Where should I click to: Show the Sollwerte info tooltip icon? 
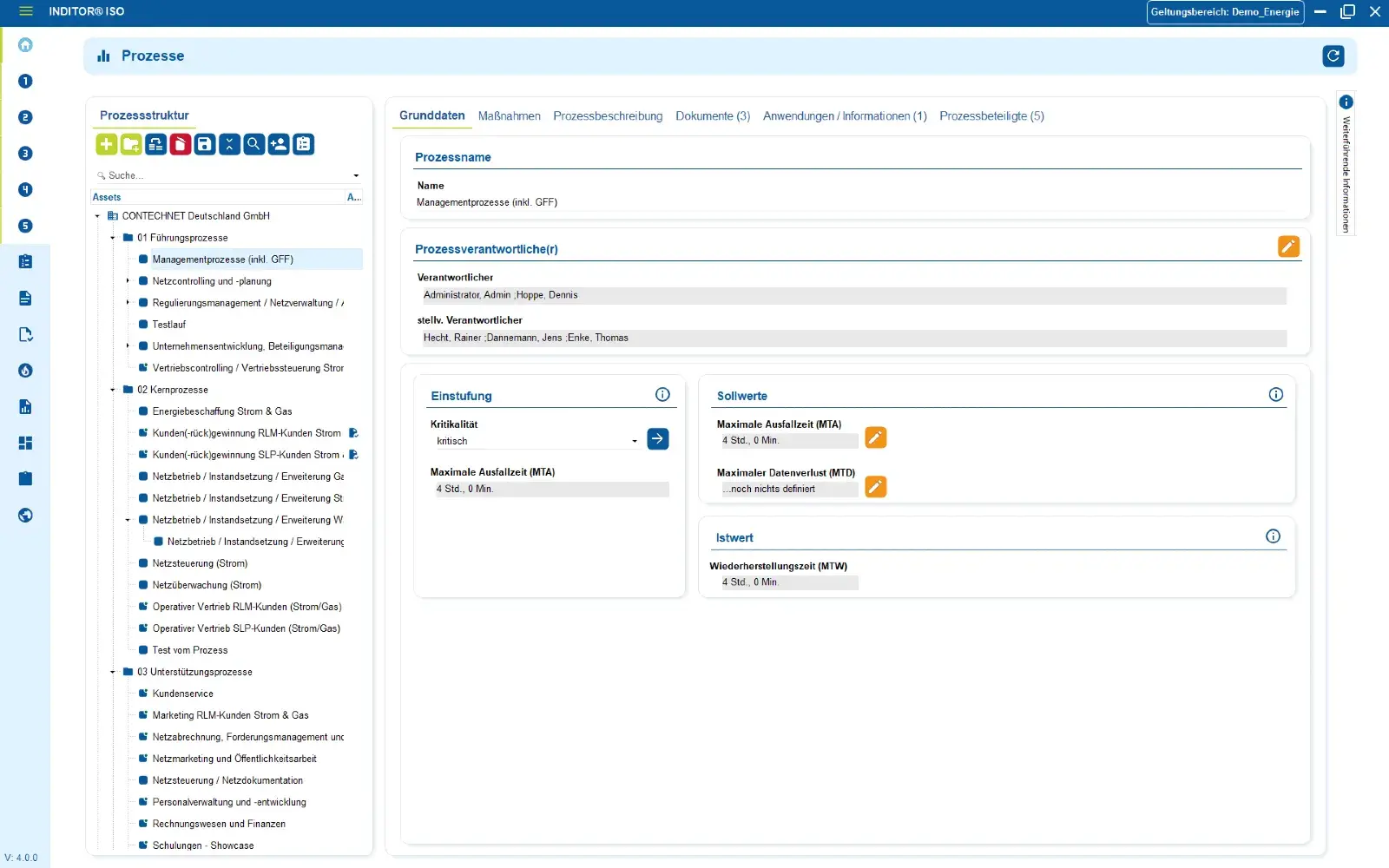coord(1275,394)
